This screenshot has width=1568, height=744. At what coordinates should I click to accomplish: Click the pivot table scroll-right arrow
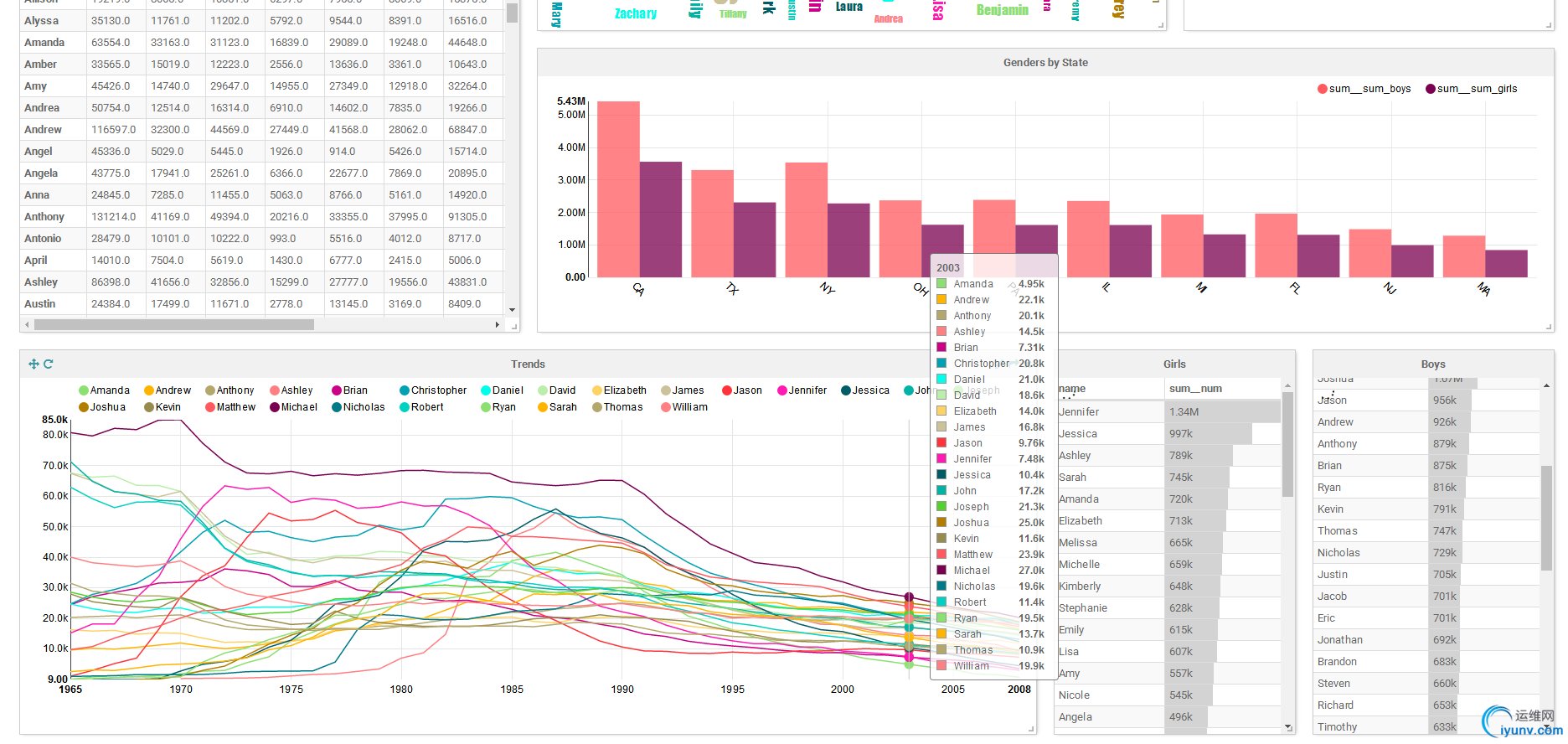click(498, 324)
